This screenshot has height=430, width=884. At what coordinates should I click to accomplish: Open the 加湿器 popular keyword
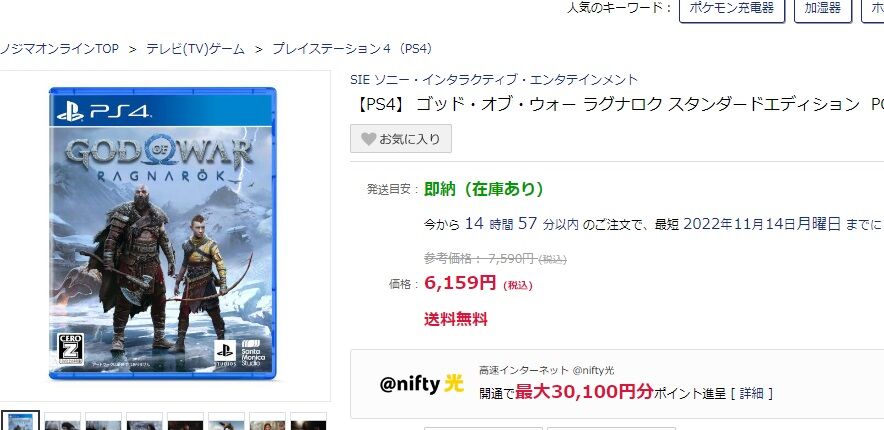pyautogui.click(x=823, y=8)
